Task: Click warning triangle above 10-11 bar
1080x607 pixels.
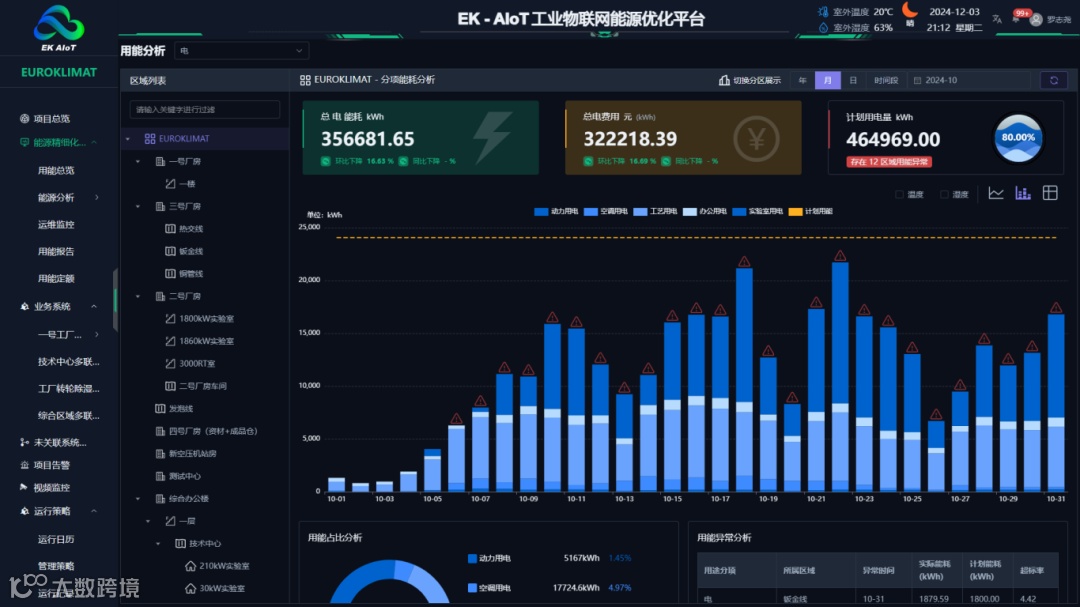Action: [x=577, y=322]
